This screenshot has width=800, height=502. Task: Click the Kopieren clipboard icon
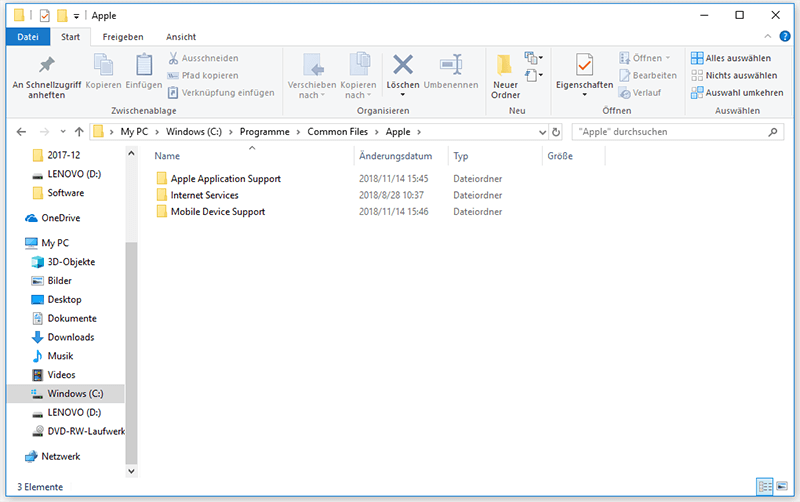pyautogui.click(x=104, y=65)
